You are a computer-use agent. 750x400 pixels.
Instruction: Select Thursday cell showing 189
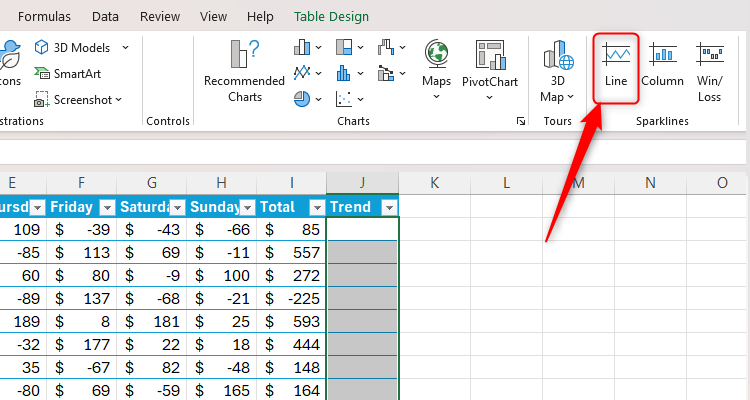tap(23, 321)
